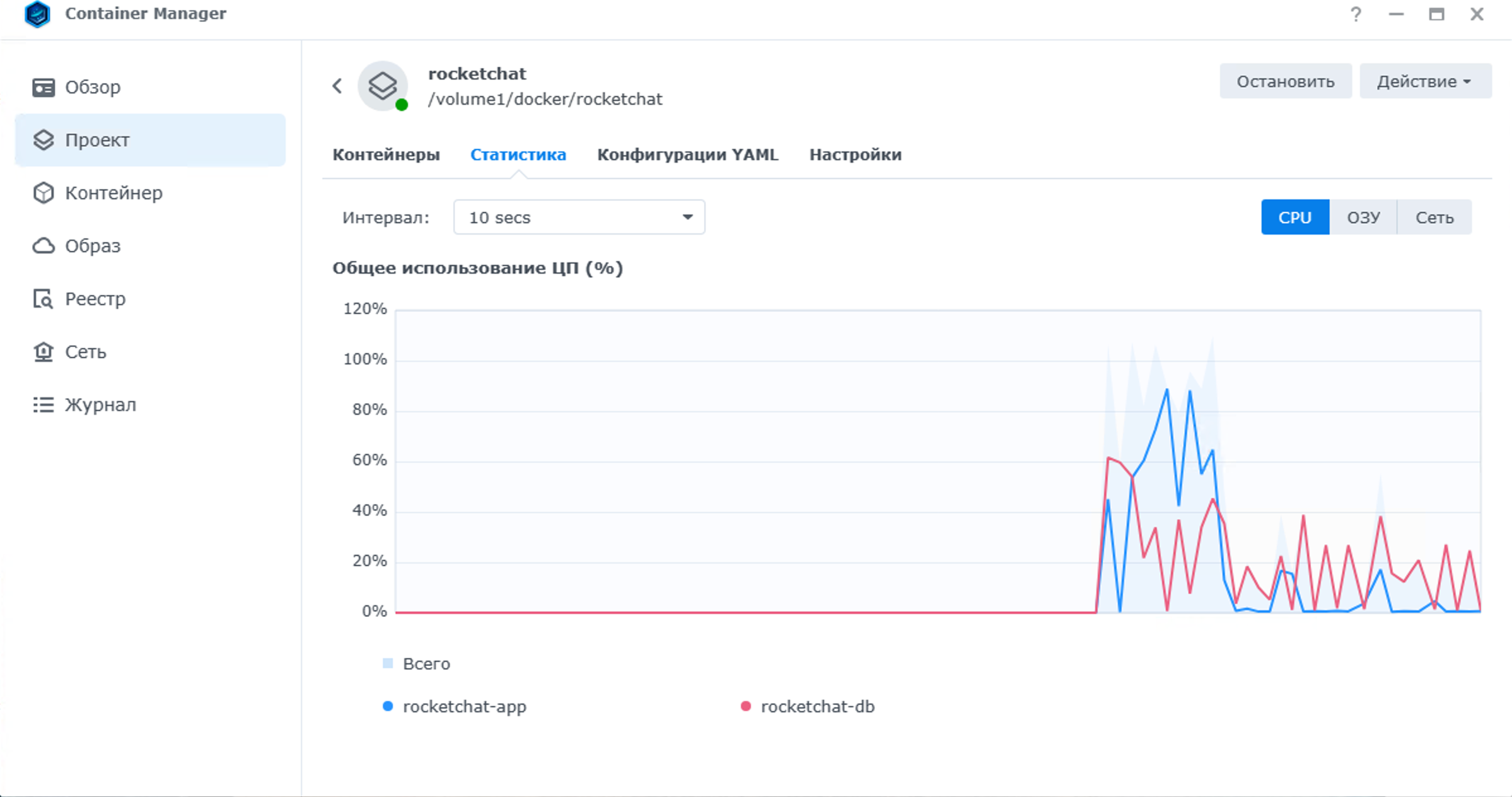Click the 0% axis label

coord(375,612)
